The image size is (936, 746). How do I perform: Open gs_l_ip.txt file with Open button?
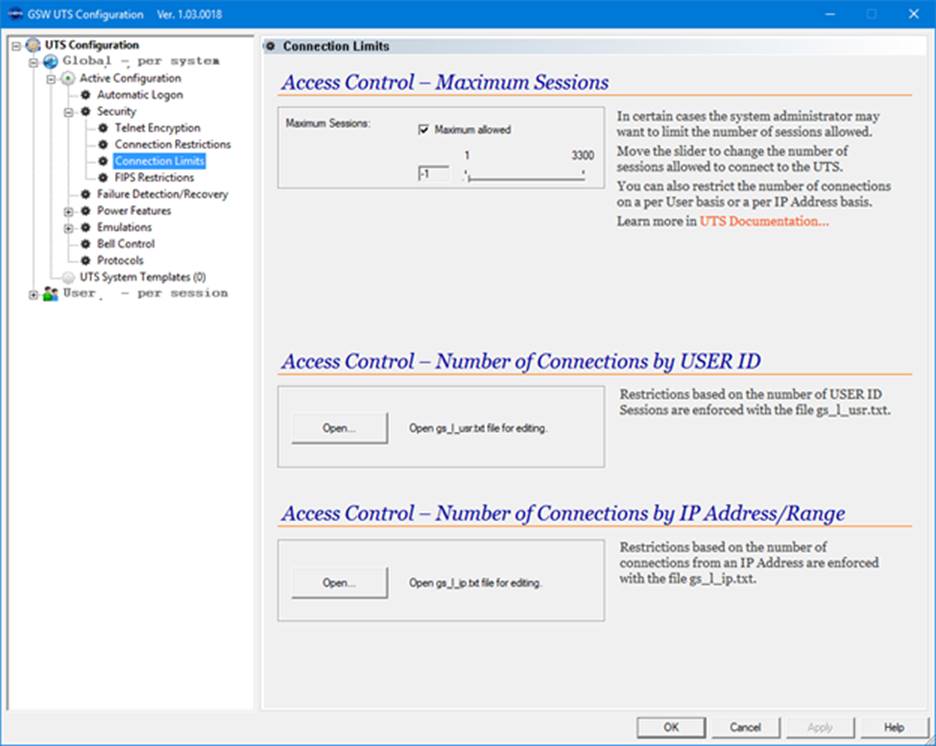(339, 582)
